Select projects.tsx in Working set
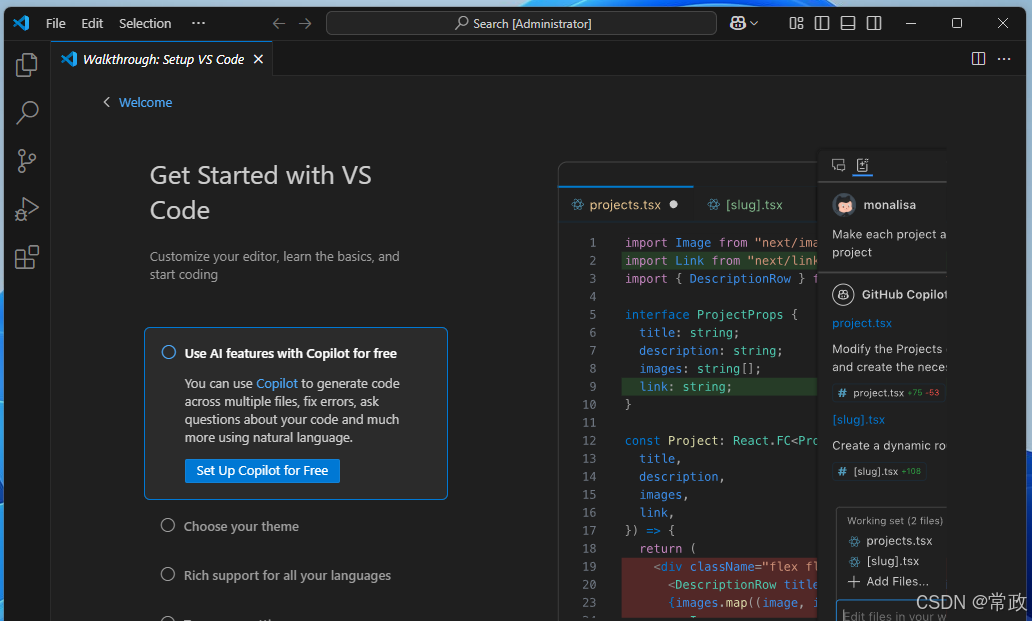Viewport: 1032px width, 621px height. 891,541
